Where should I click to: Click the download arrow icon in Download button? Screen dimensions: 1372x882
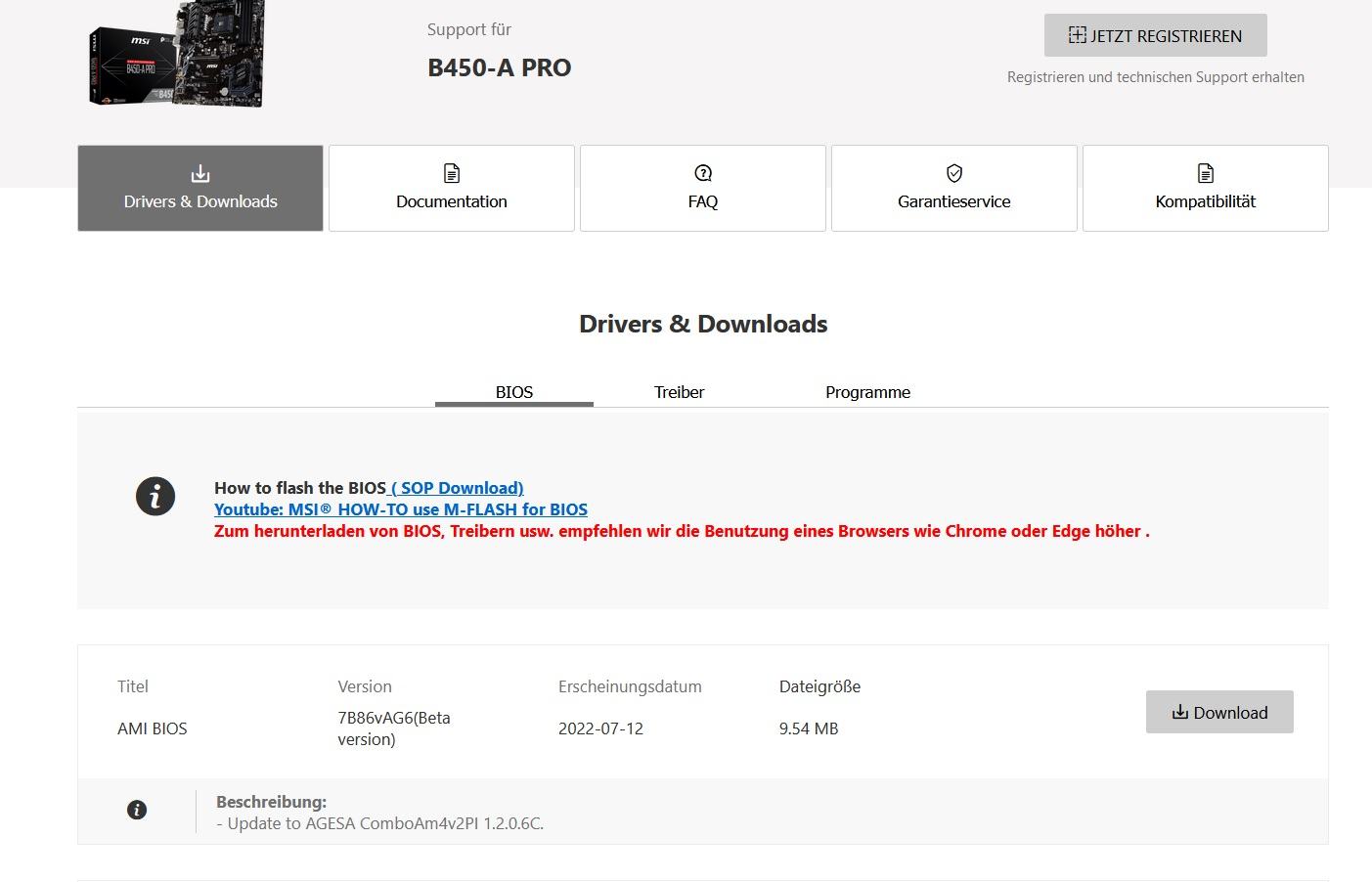click(x=1180, y=712)
